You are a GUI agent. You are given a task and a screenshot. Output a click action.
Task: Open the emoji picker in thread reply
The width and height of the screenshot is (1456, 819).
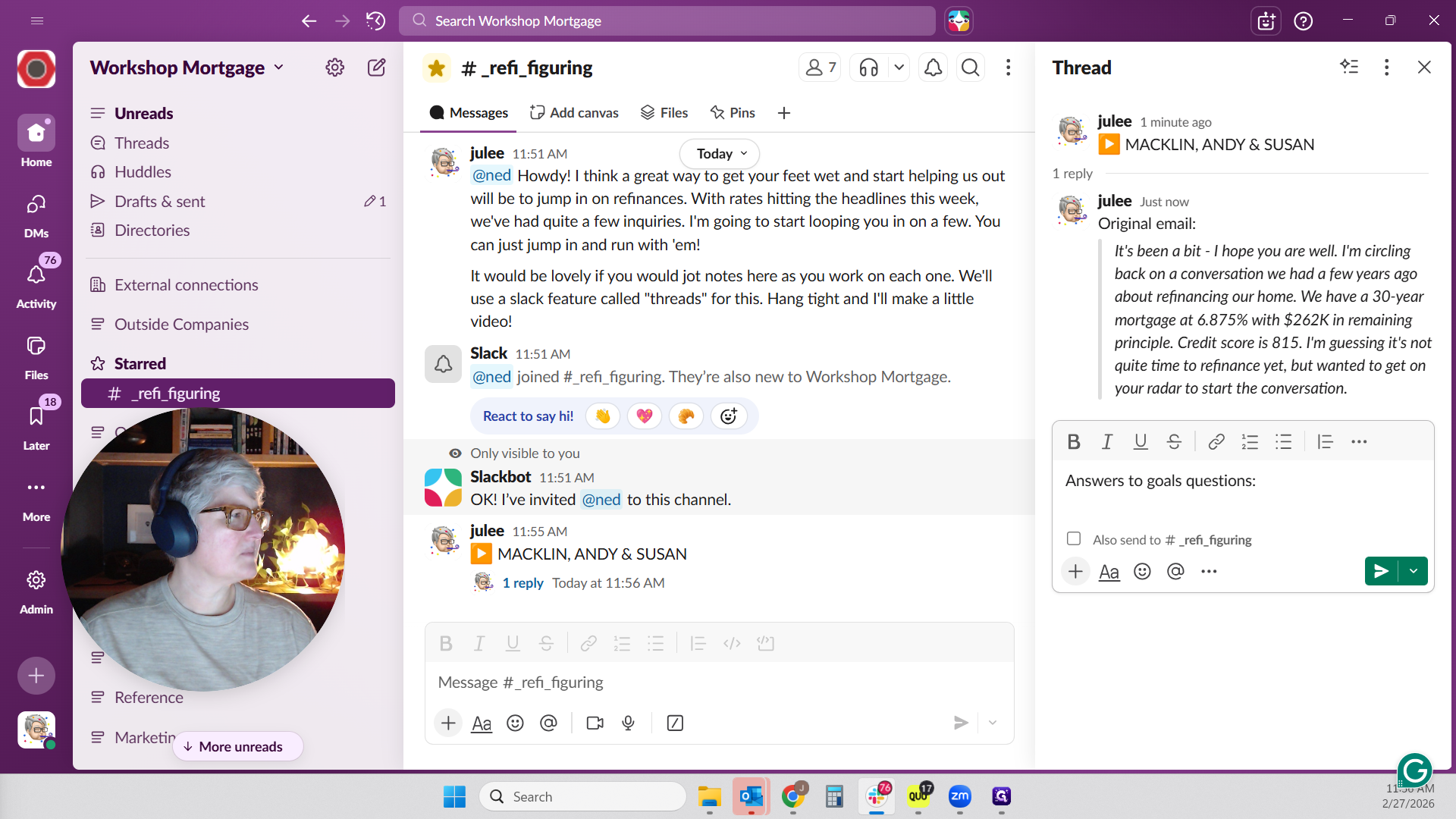coord(1142,572)
